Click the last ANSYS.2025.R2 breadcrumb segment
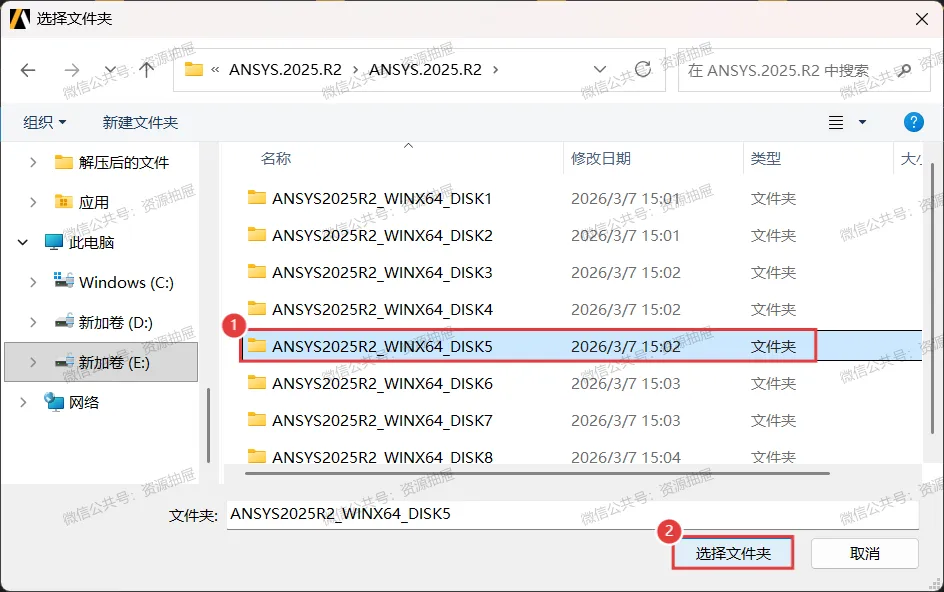The width and height of the screenshot is (944, 592). [x=426, y=70]
